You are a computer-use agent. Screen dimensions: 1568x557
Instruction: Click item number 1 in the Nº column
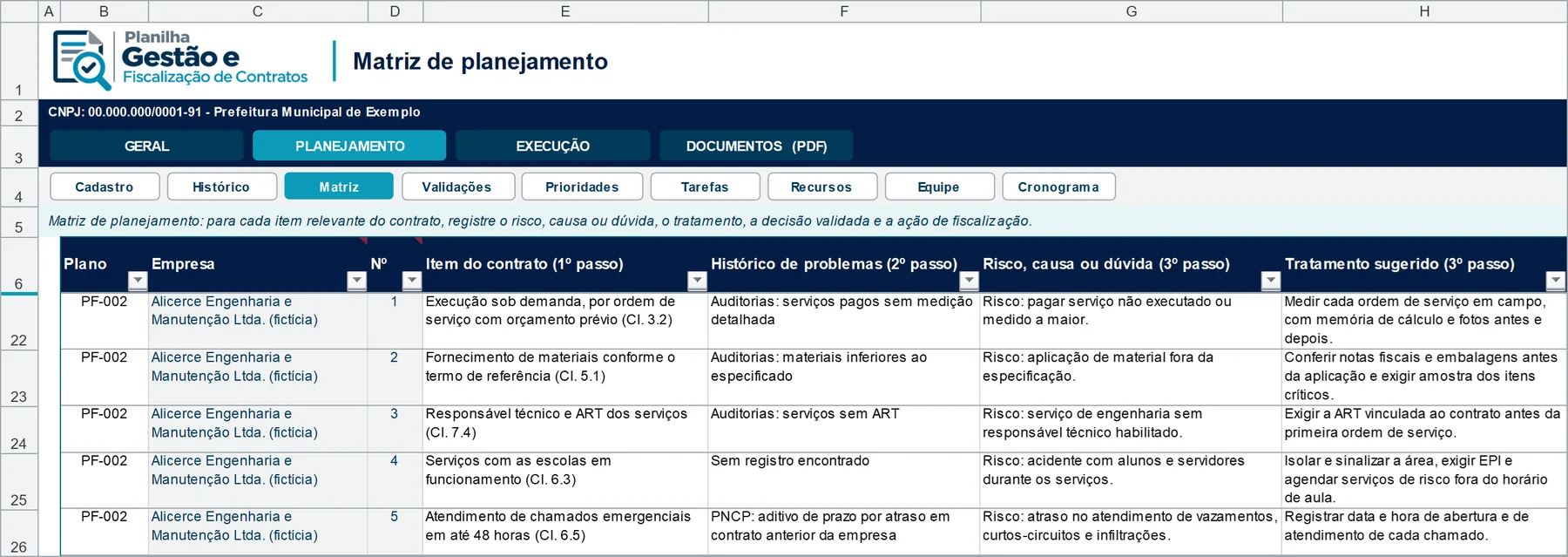point(395,302)
